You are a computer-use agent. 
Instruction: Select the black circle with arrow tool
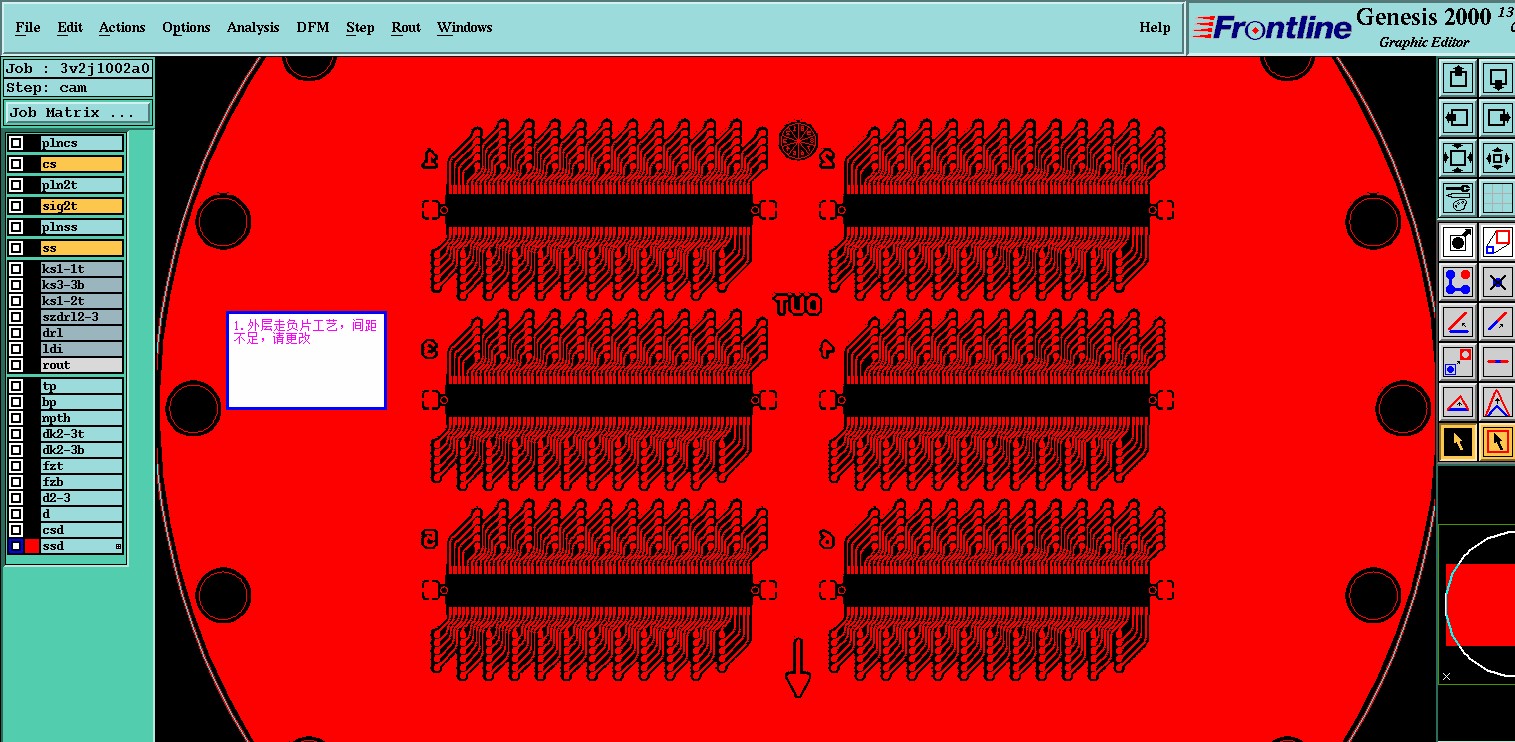1457,241
